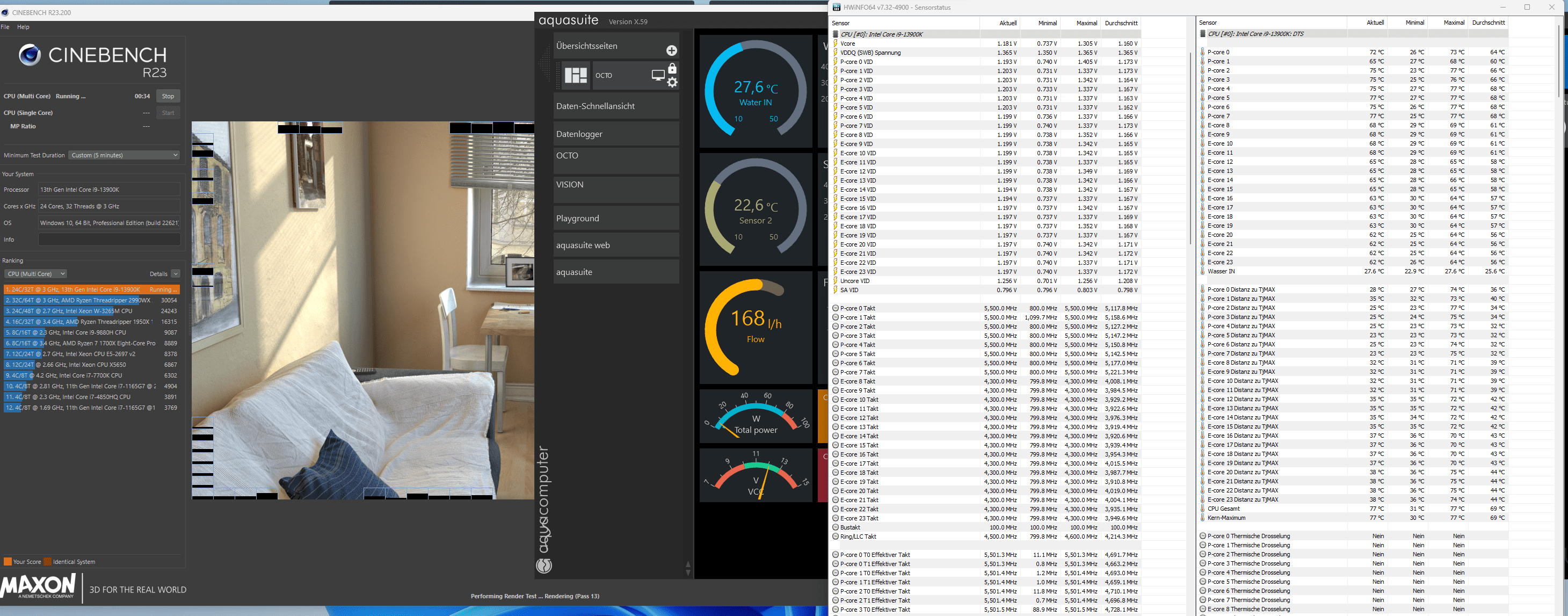Select Core i7-7700K ranking row
The height and width of the screenshot is (616, 1568).
(91, 375)
